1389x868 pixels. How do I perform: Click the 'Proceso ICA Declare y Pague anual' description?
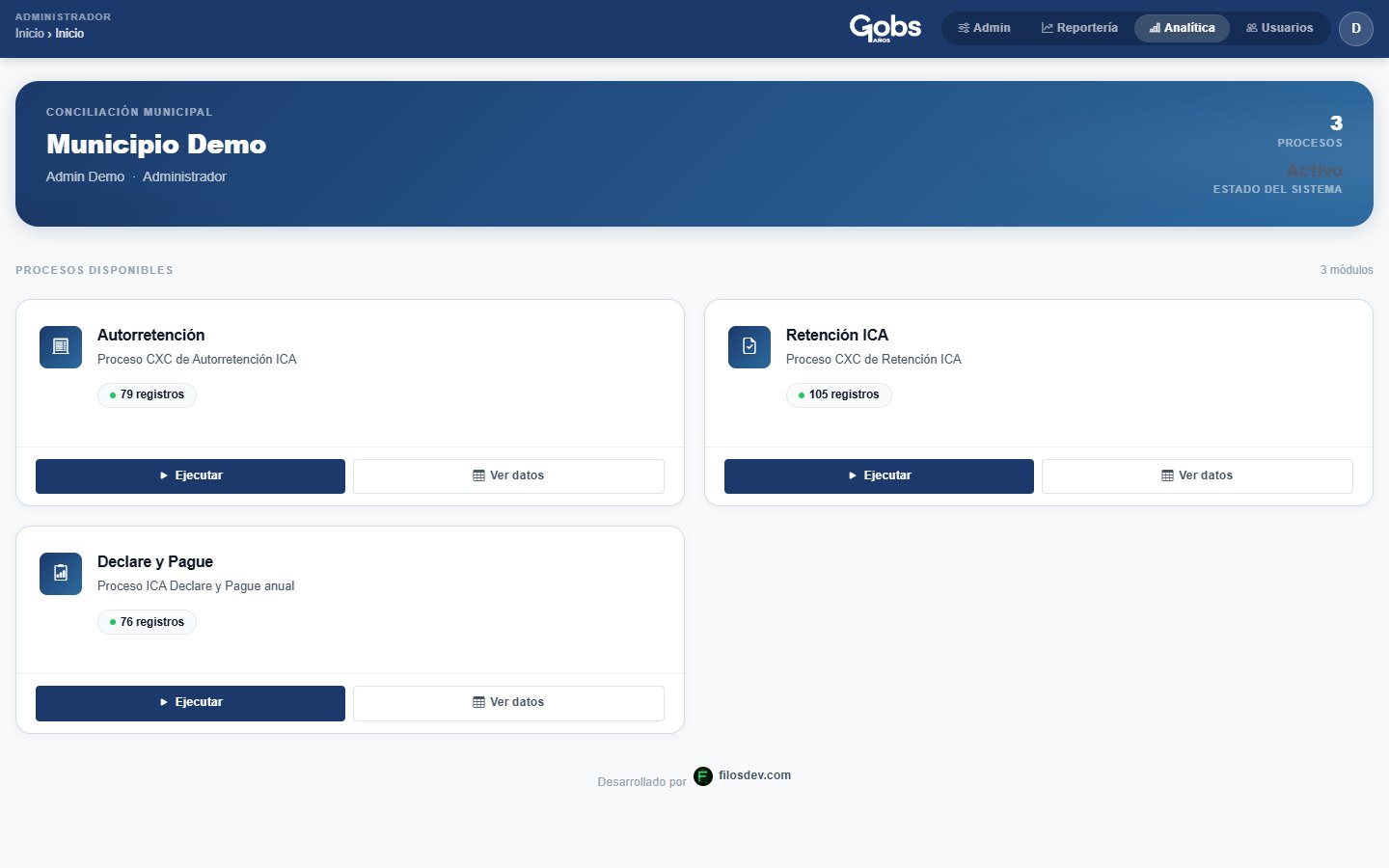(x=196, y=586)
